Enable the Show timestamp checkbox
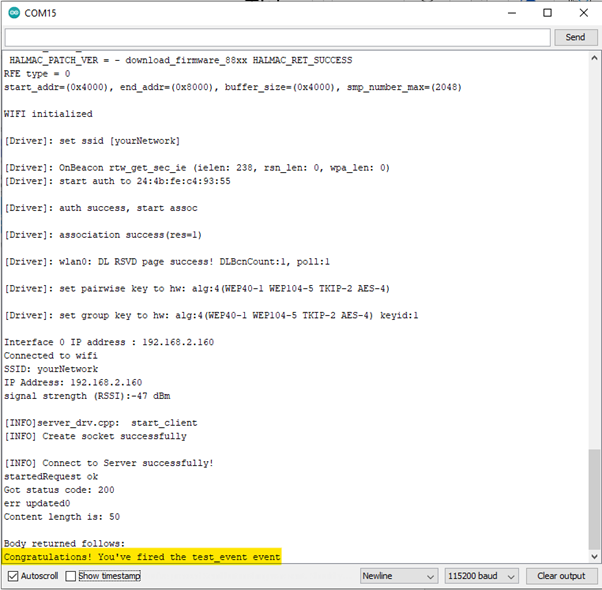Viewport: 602px width, 590px height. point(71,576)
